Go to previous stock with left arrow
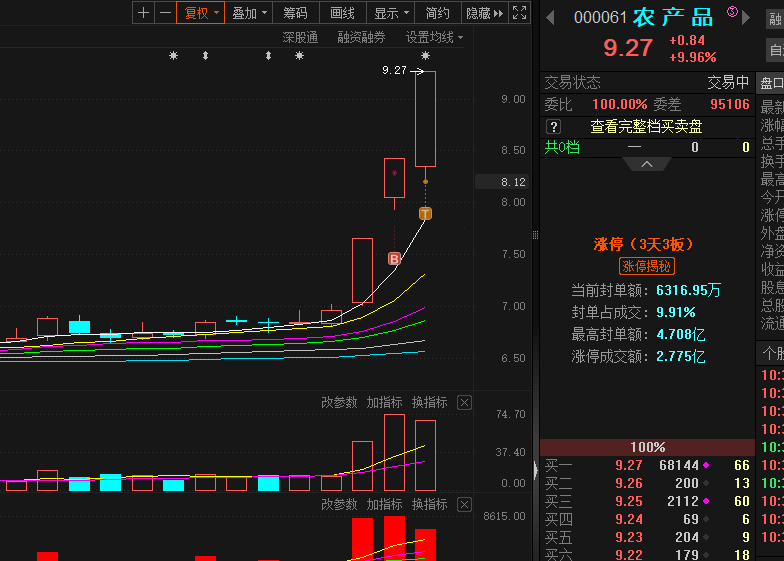This screenshot has height=561, width=784. tap(550, 18)
